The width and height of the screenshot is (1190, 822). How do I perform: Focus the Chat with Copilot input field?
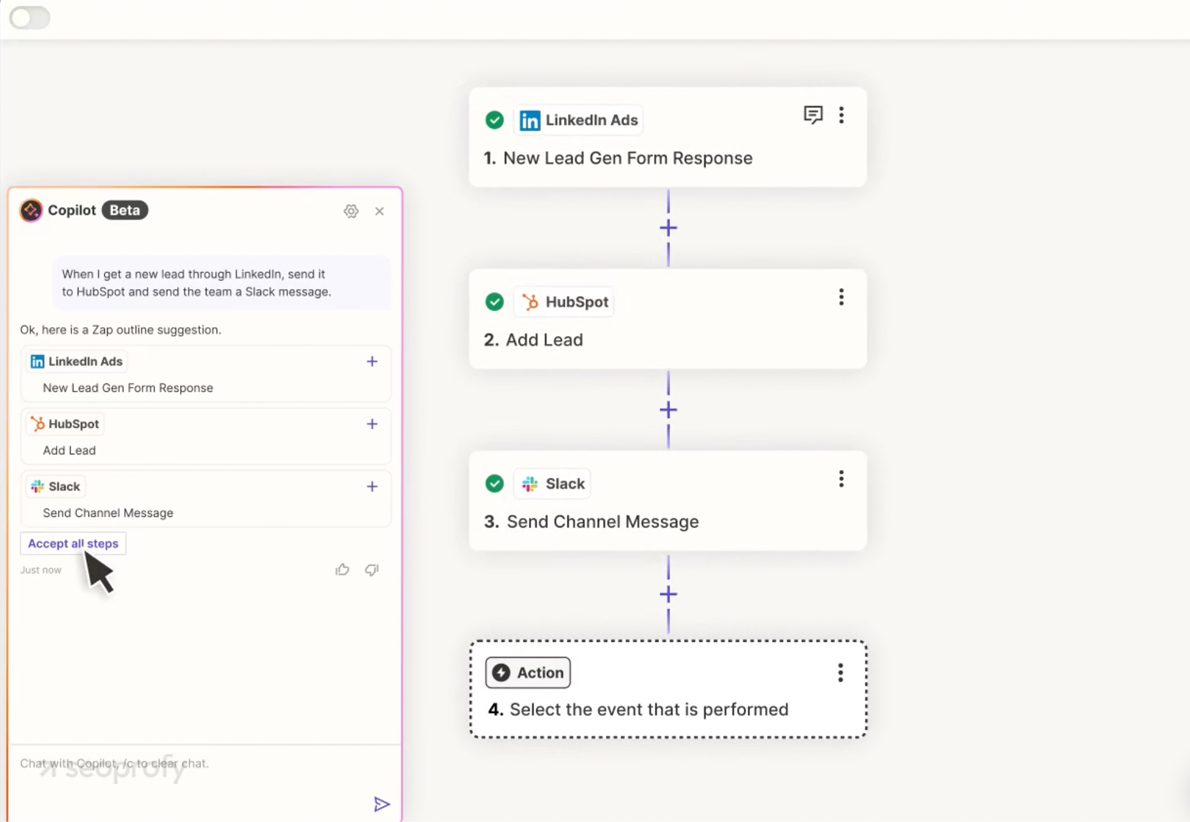[x=205, y=764]
